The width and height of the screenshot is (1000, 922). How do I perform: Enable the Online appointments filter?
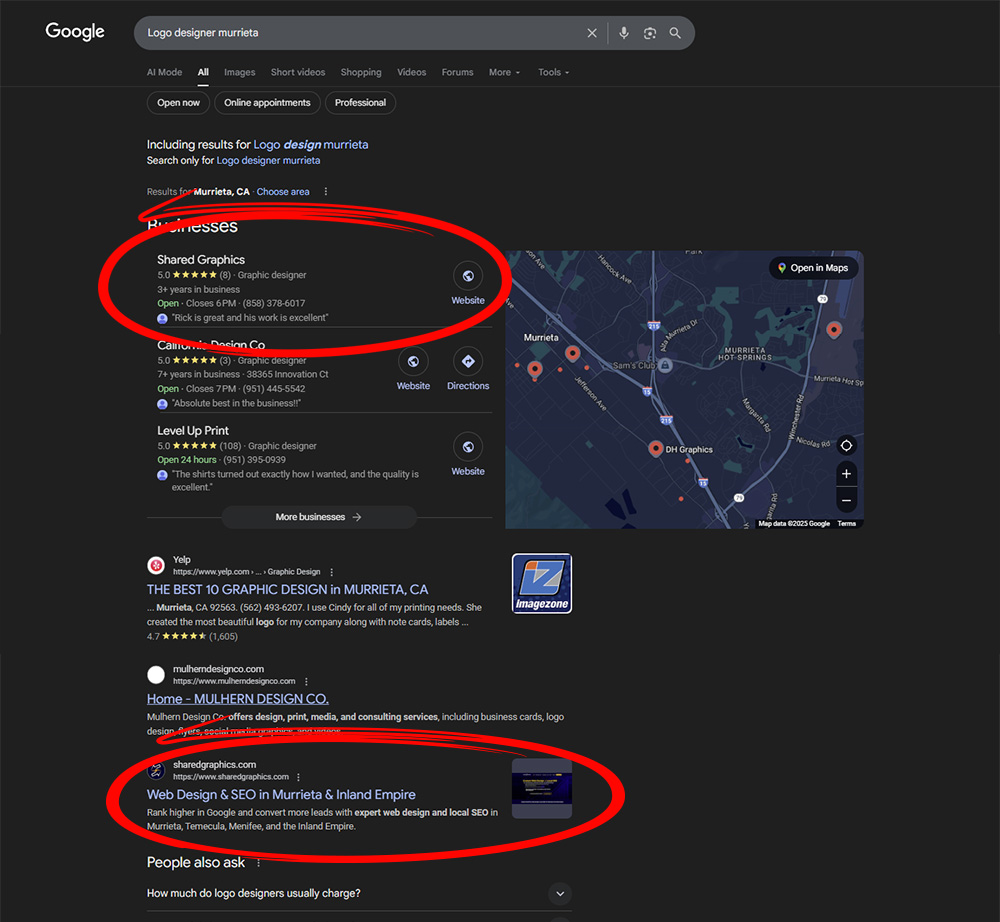pos(267,103)
